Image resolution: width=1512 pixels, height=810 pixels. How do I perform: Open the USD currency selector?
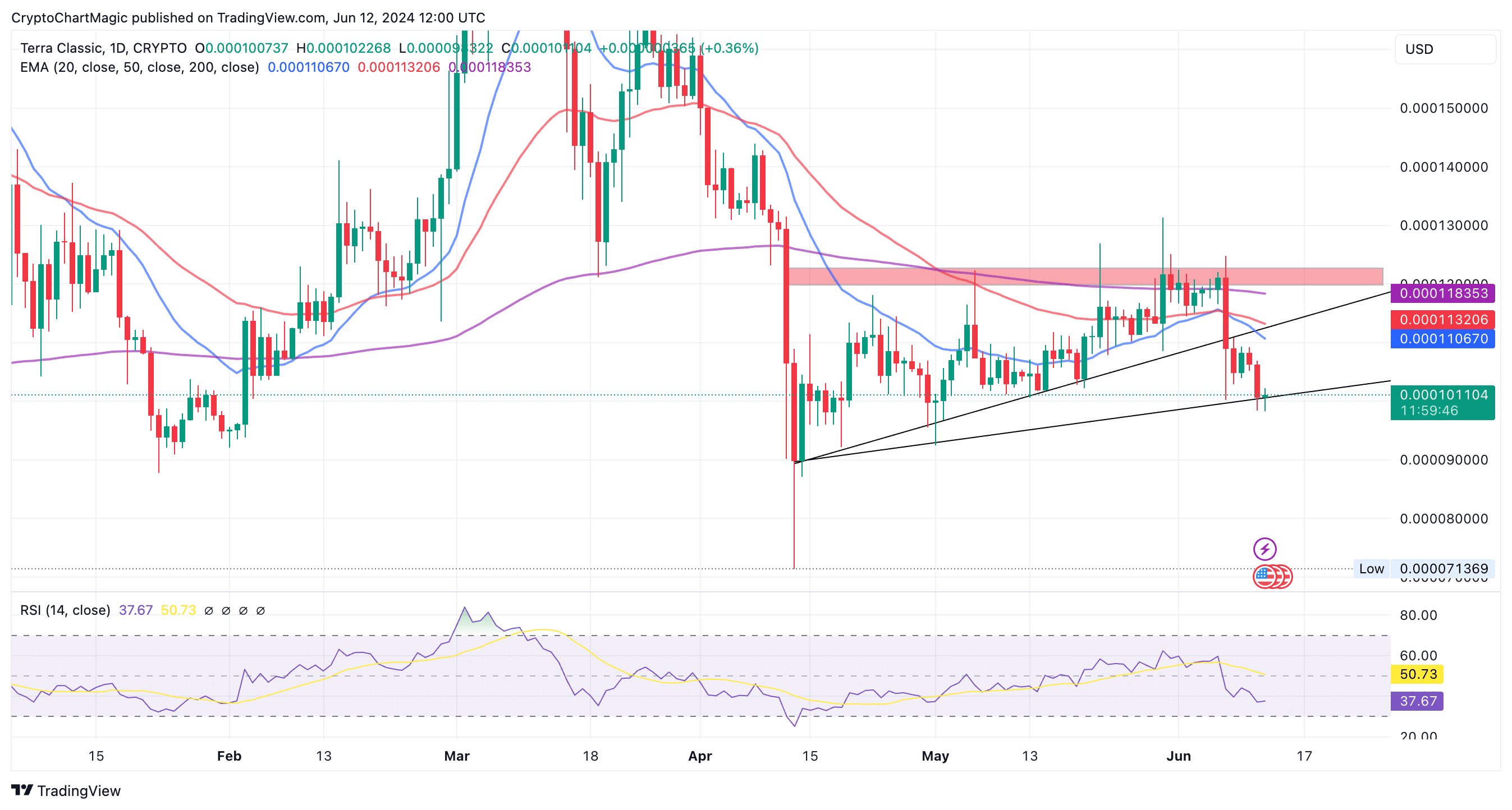pos(1445,49)
